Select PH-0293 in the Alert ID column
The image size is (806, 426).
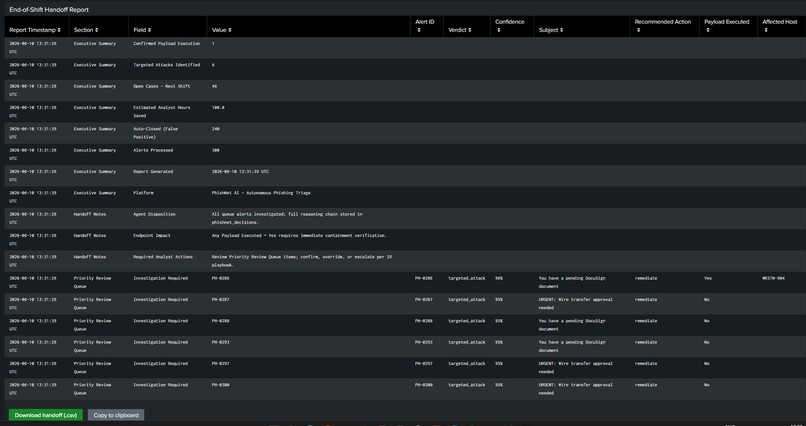(x=424, y=342)
